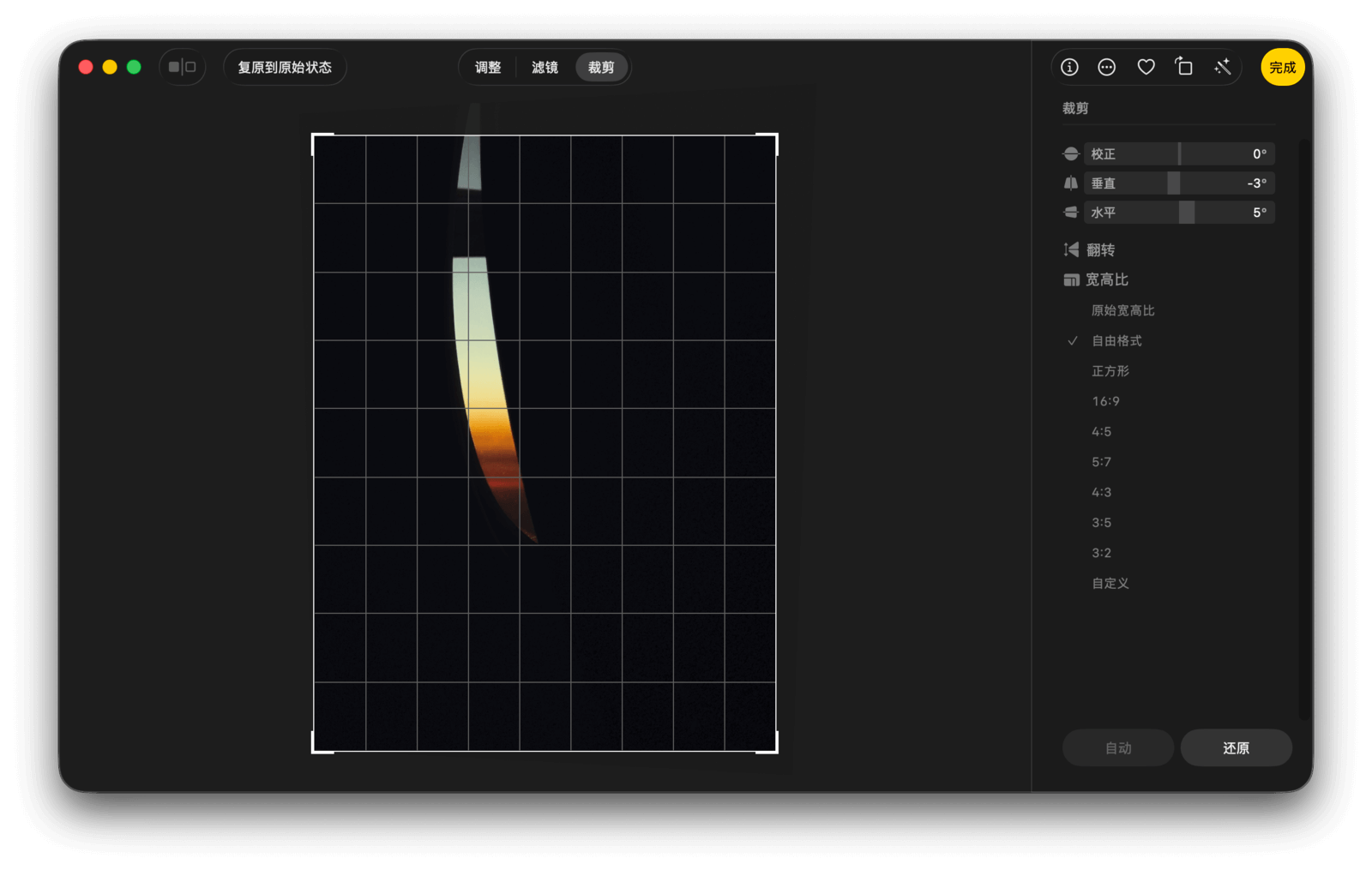Open the more options ellipsis menu
Image resolution: width=1372 pixels, height=870 pixels.
point(1107,67)
